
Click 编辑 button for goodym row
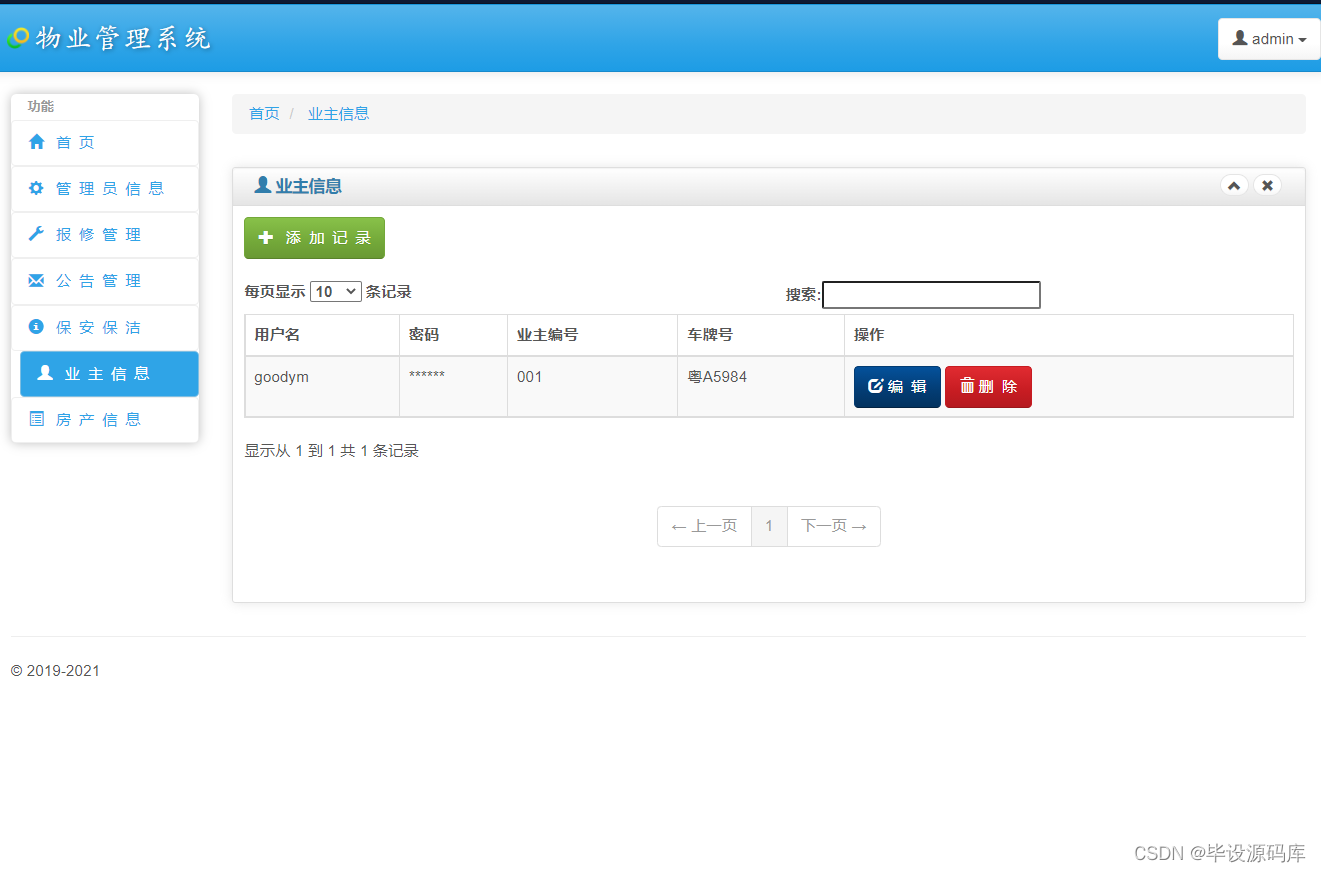897,387
